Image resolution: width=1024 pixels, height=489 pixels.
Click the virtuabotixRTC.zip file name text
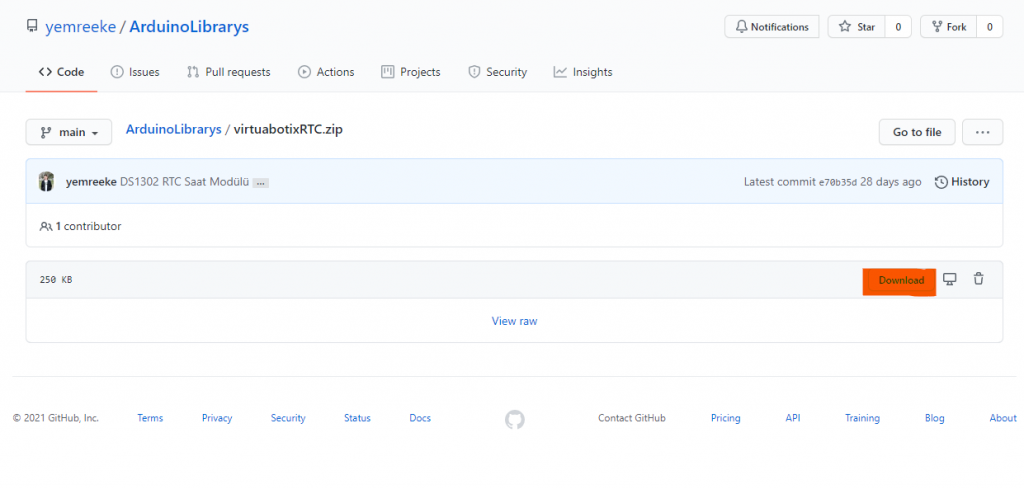288,129
